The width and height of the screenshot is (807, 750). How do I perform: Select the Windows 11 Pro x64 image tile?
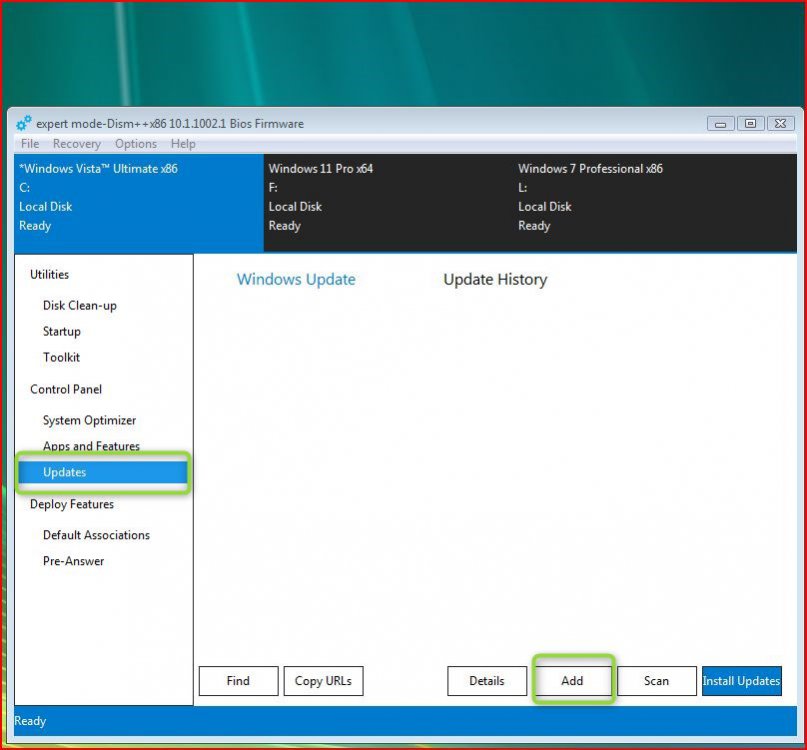[388, 203]
